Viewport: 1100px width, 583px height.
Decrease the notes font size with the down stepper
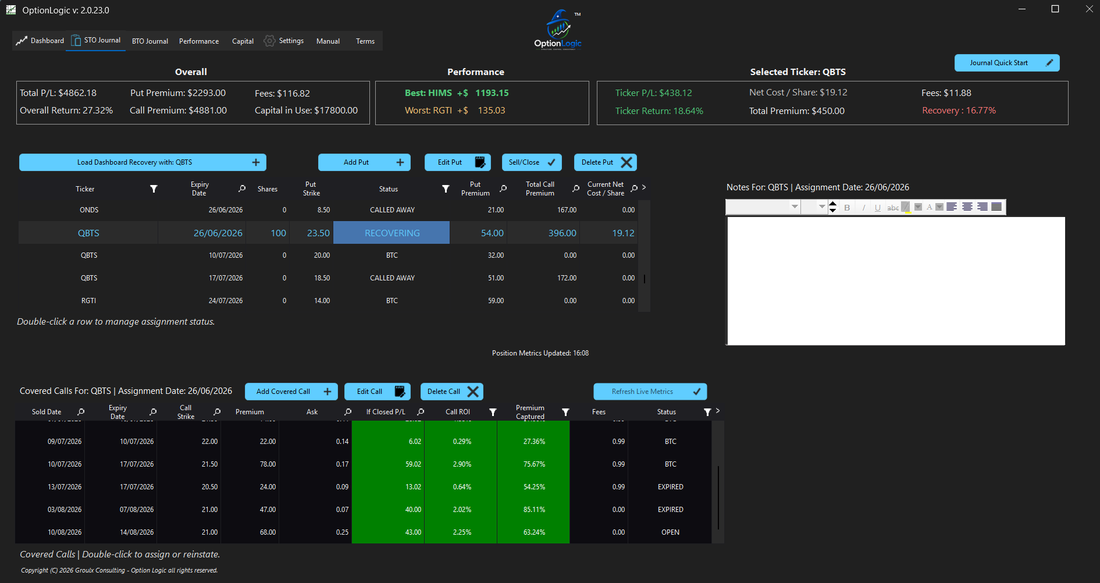coord(833,210)
